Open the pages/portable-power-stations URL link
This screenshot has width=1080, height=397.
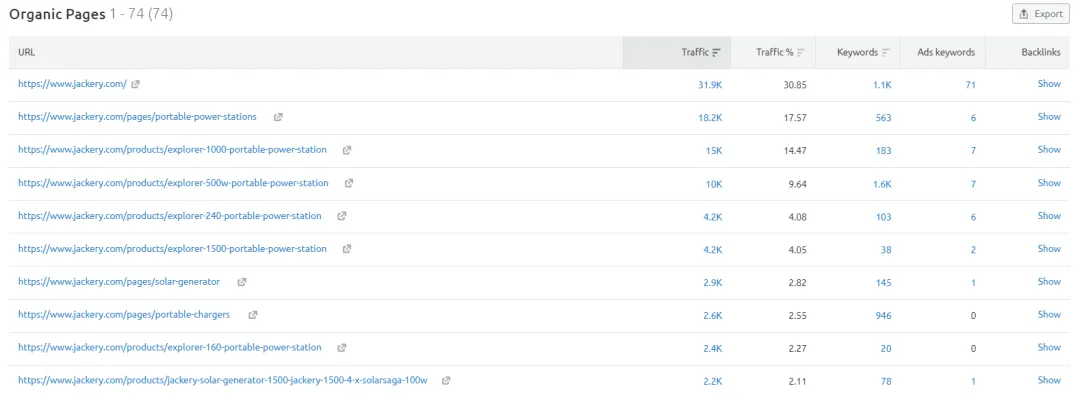pos(137,117)
